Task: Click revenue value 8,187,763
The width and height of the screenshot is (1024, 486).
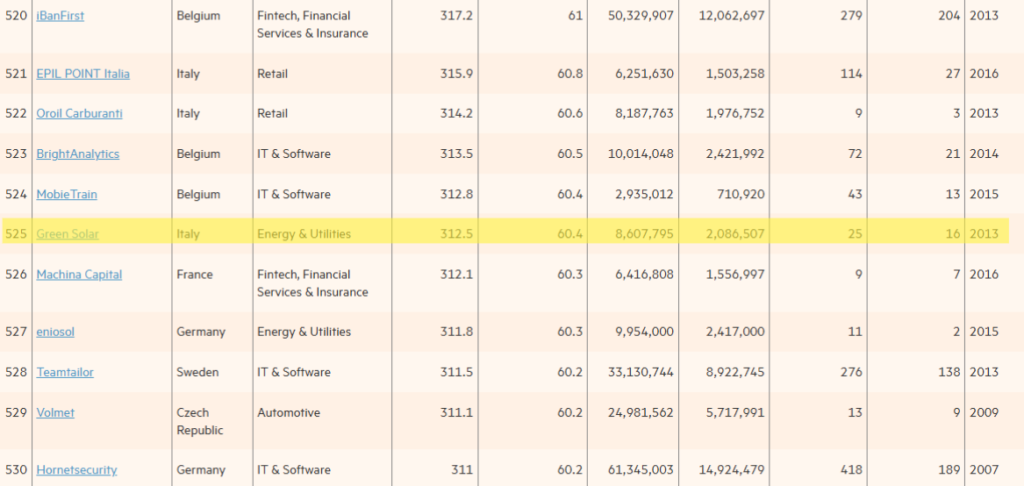Action: [644, 114]
